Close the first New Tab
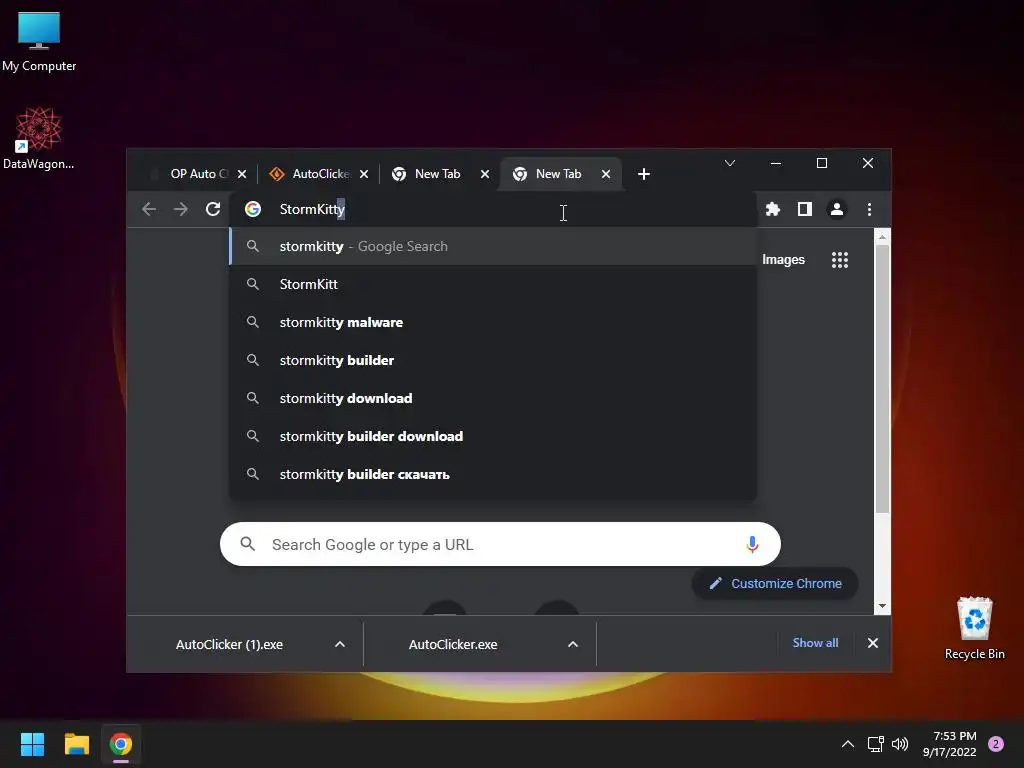Screen dimensions: 1024x768 coord(485,174)
